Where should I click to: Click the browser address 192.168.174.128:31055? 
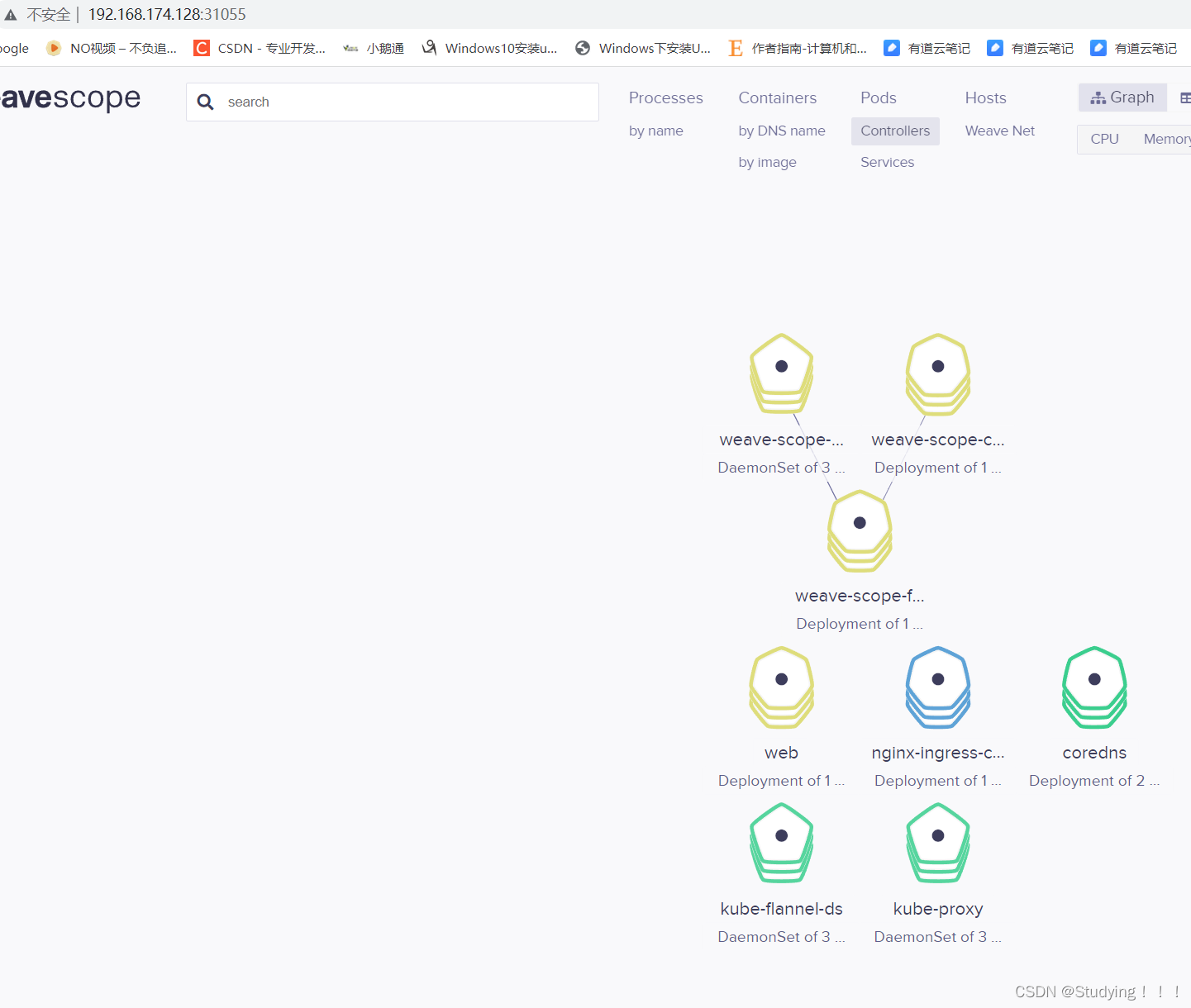pos(167,14)
